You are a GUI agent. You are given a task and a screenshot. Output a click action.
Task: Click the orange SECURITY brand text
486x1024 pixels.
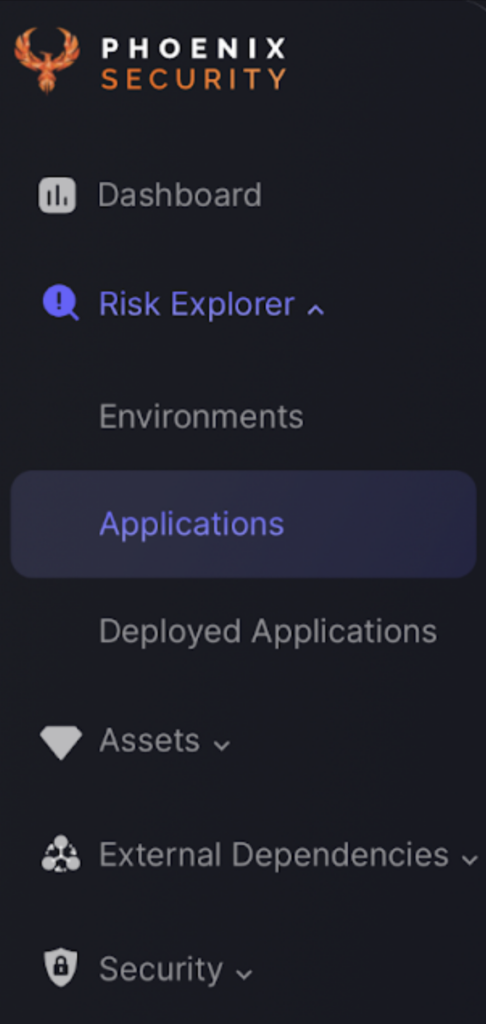(193, 79)
